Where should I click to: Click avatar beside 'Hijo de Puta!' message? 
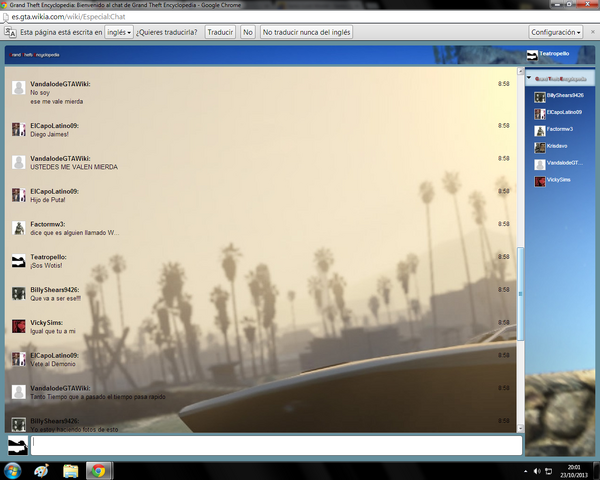19,195
